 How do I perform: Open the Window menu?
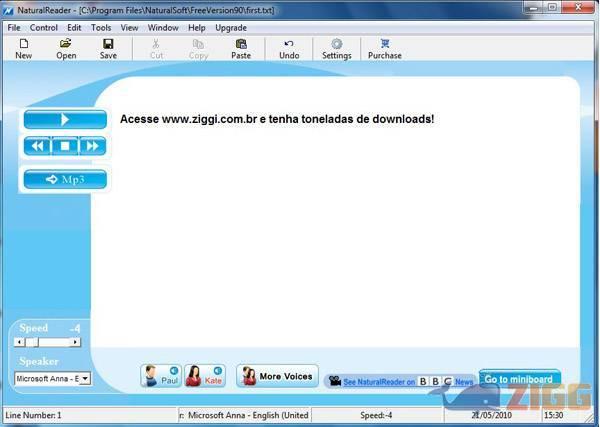click(x=163, y=28)
